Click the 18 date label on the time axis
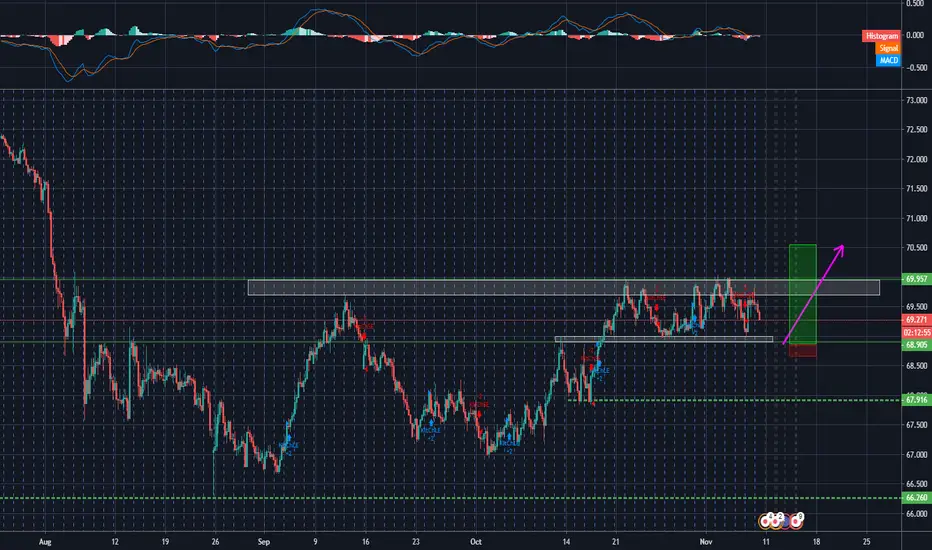The image size is (932, 550). [817, 542]
